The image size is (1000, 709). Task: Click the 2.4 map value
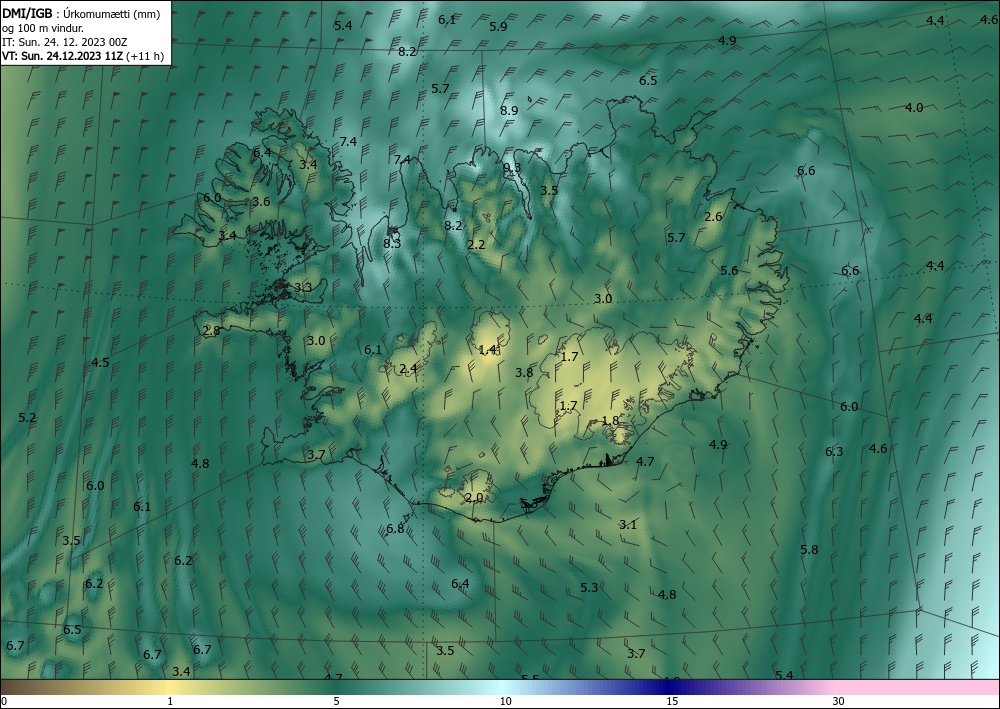click(x=408, y=369)
